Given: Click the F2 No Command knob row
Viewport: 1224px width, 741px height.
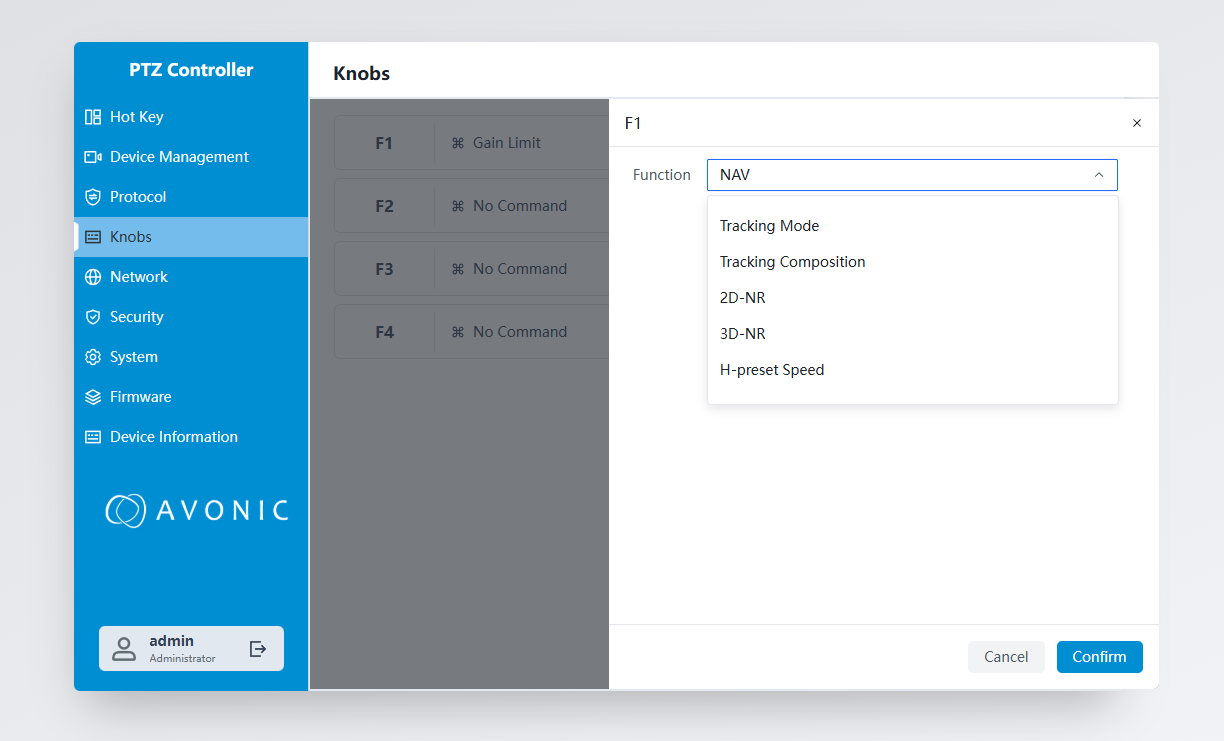Looking at the screenshot, I should coord(471,206).
